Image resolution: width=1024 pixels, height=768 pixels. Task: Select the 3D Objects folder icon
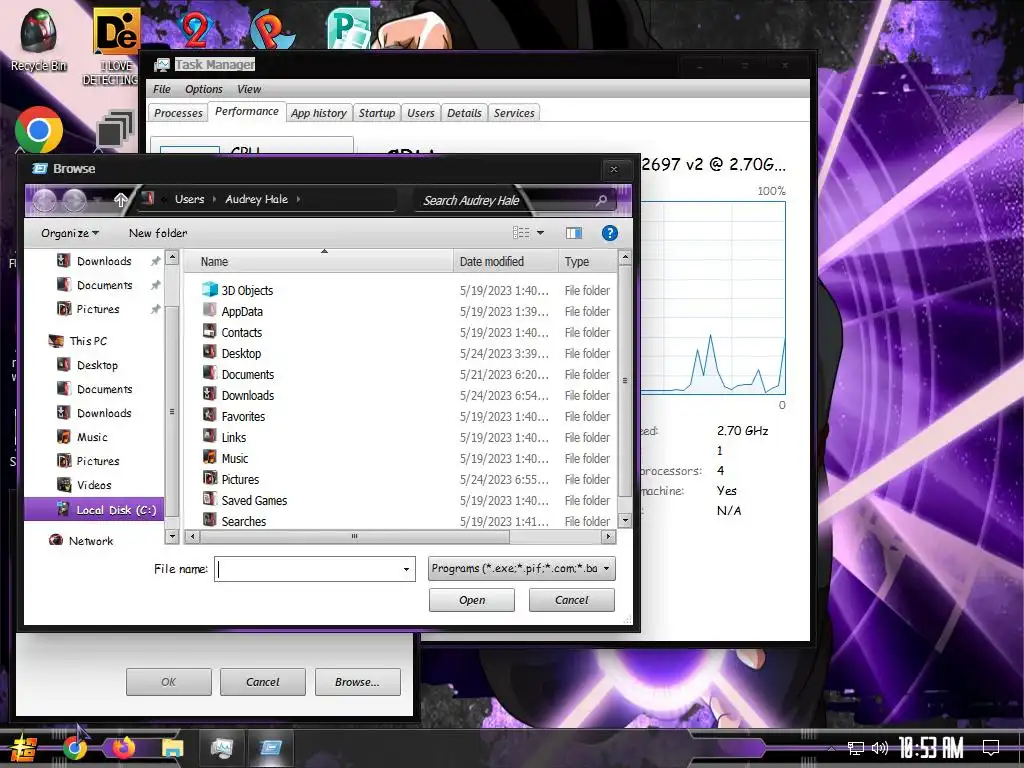click(210, 289)
